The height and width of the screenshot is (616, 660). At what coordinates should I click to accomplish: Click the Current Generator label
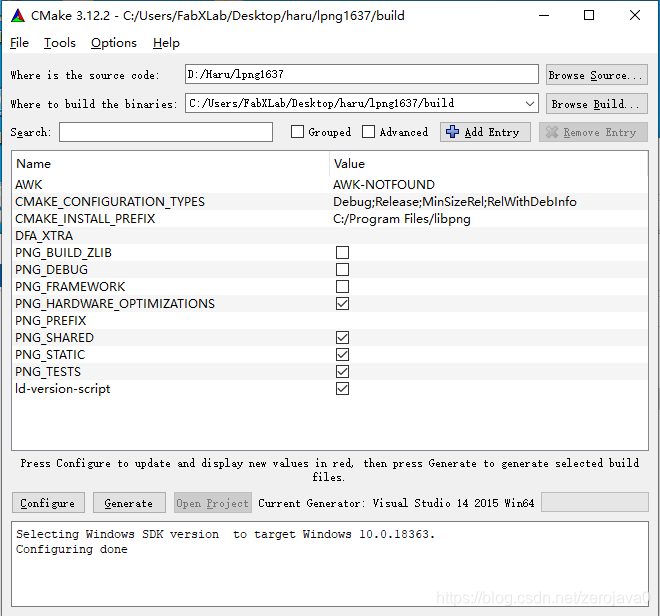[x=396, y=503]
